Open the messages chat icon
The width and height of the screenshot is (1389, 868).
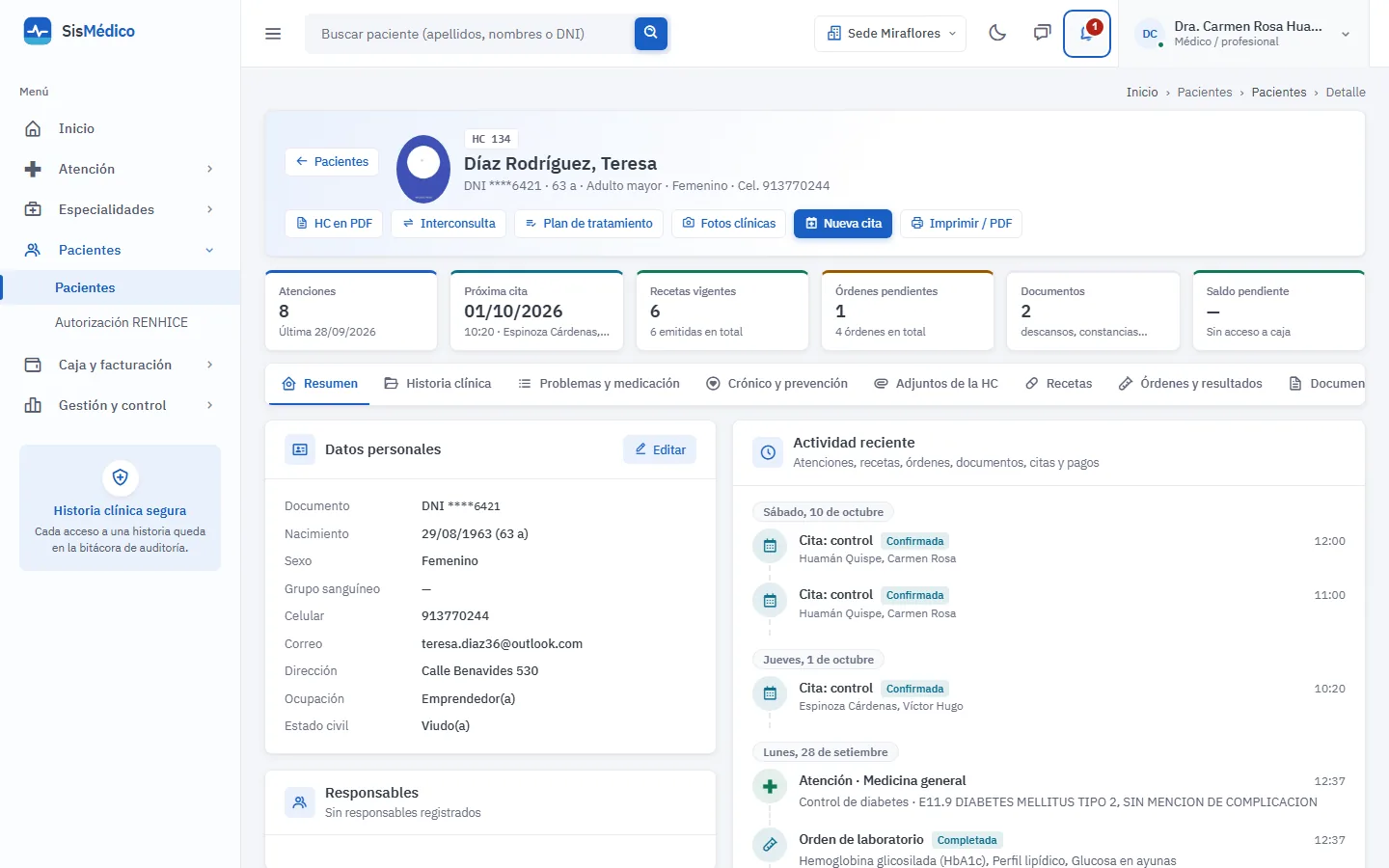[x=1042, y=34]
